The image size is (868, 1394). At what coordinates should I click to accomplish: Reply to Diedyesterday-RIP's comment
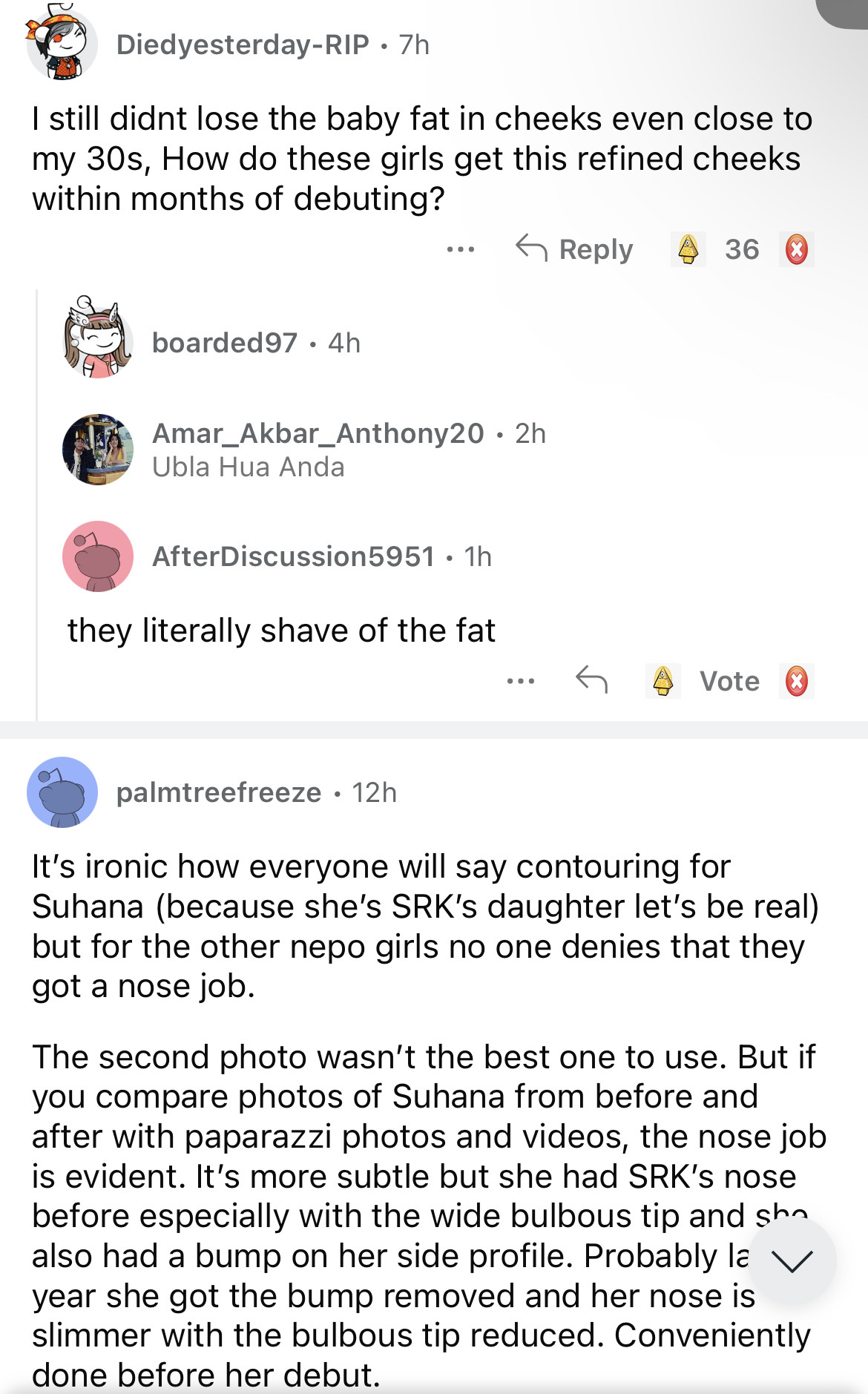tap(575, 249)
